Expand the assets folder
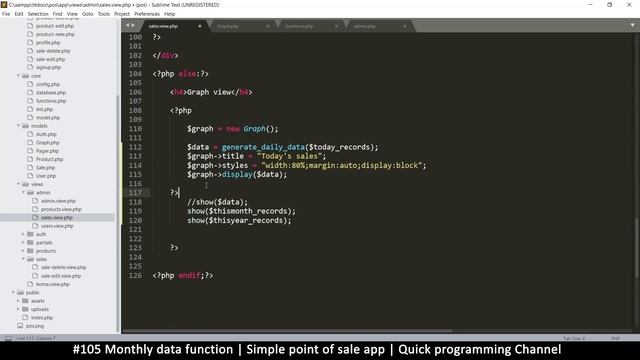The image size is (640, 360). point(18,301)
